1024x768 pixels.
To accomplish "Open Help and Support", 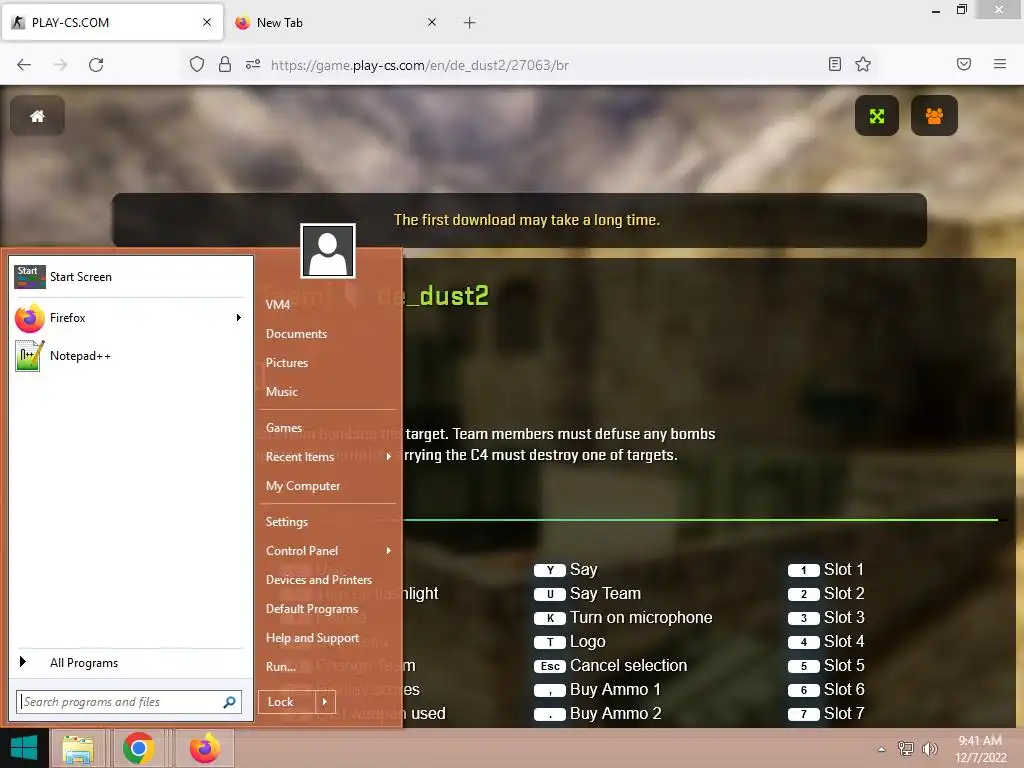I will pos(312,638).
